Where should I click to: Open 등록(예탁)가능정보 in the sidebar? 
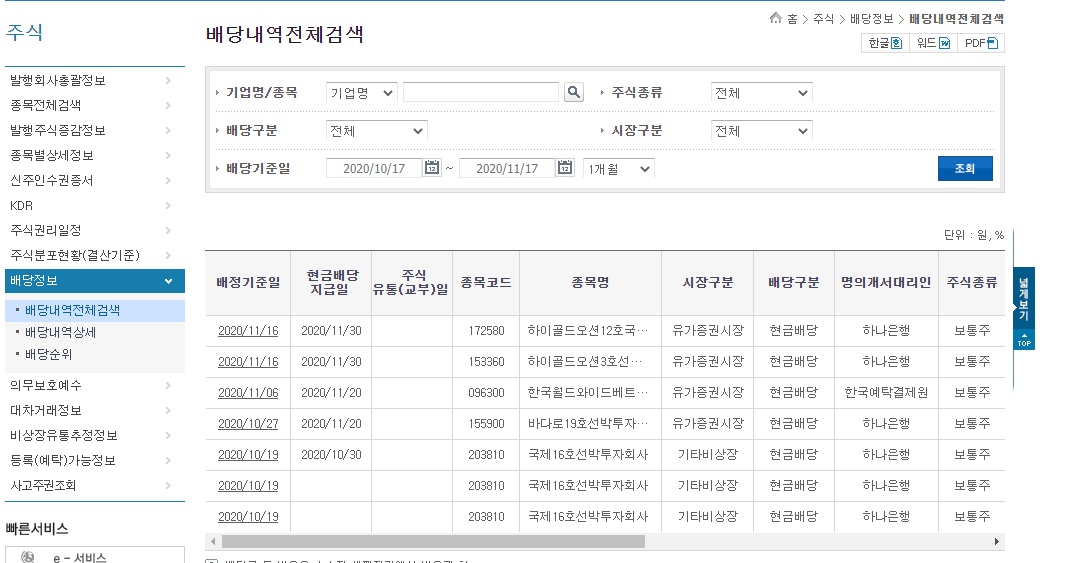(62, 460)
